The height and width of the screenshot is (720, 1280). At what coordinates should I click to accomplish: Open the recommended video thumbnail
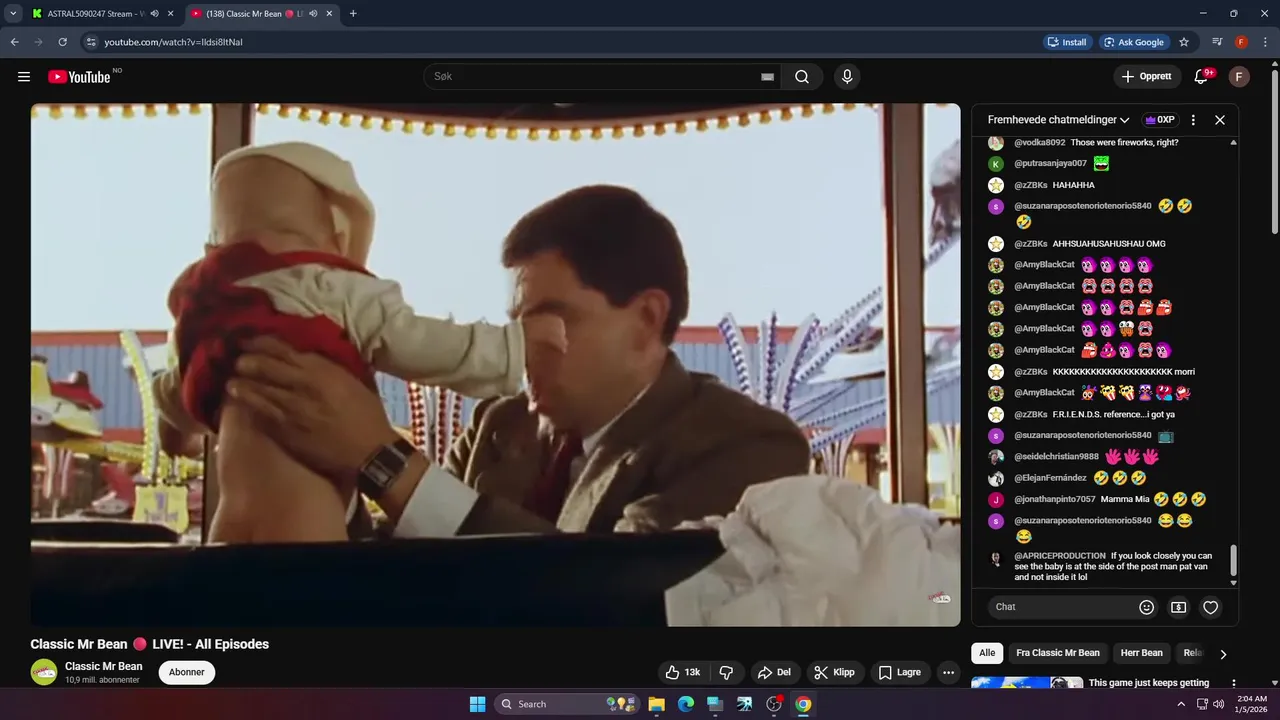1027,683
